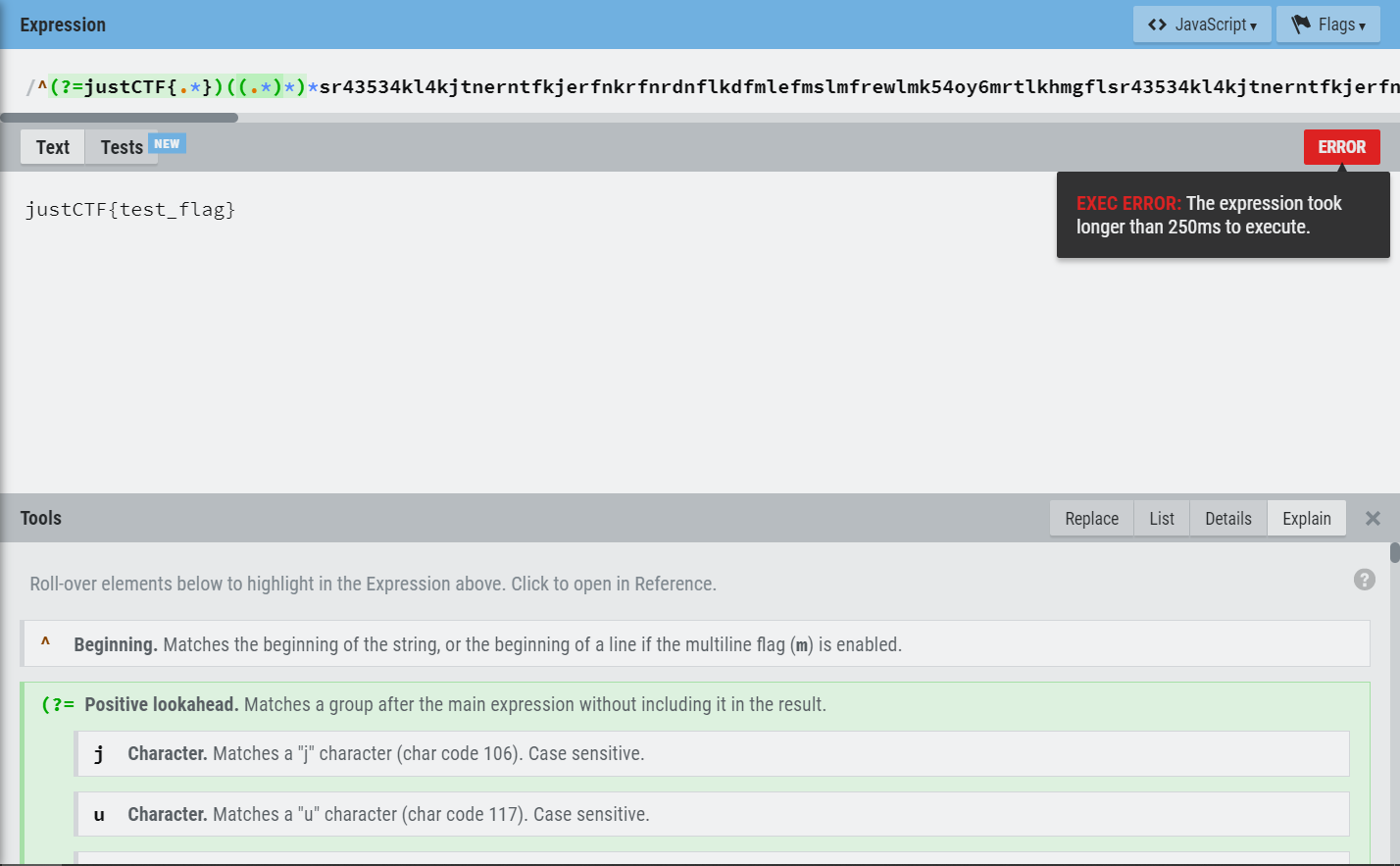Screen dimensions: 1400x866
Task: Select the "j" Character explanation row
Action: coord(711,754)
